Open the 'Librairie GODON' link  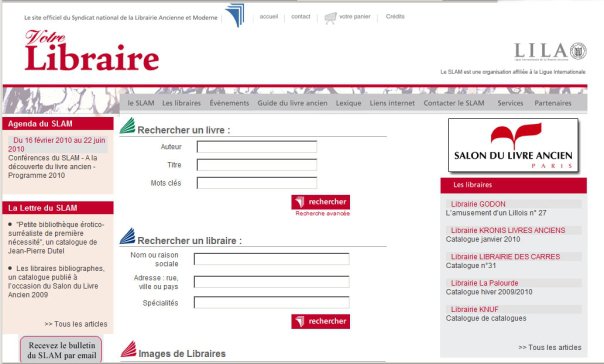coord(478,204)
